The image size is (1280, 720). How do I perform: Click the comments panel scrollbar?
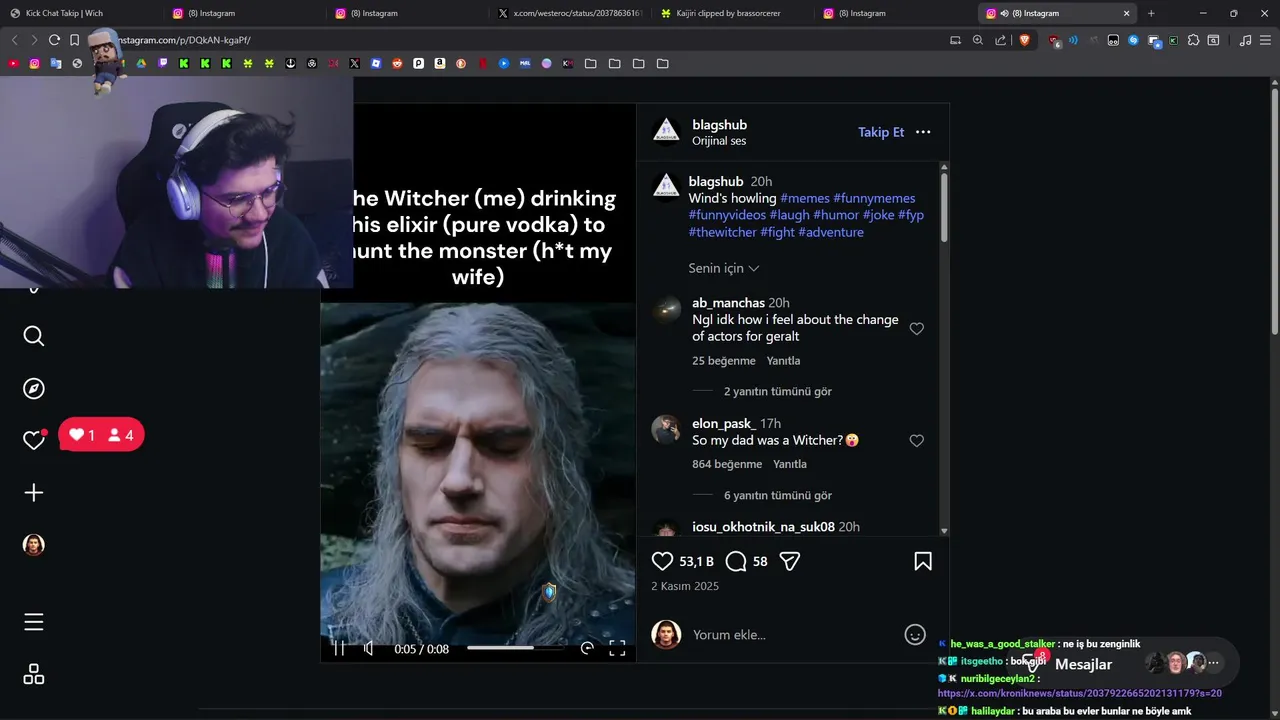coord(944,207)
